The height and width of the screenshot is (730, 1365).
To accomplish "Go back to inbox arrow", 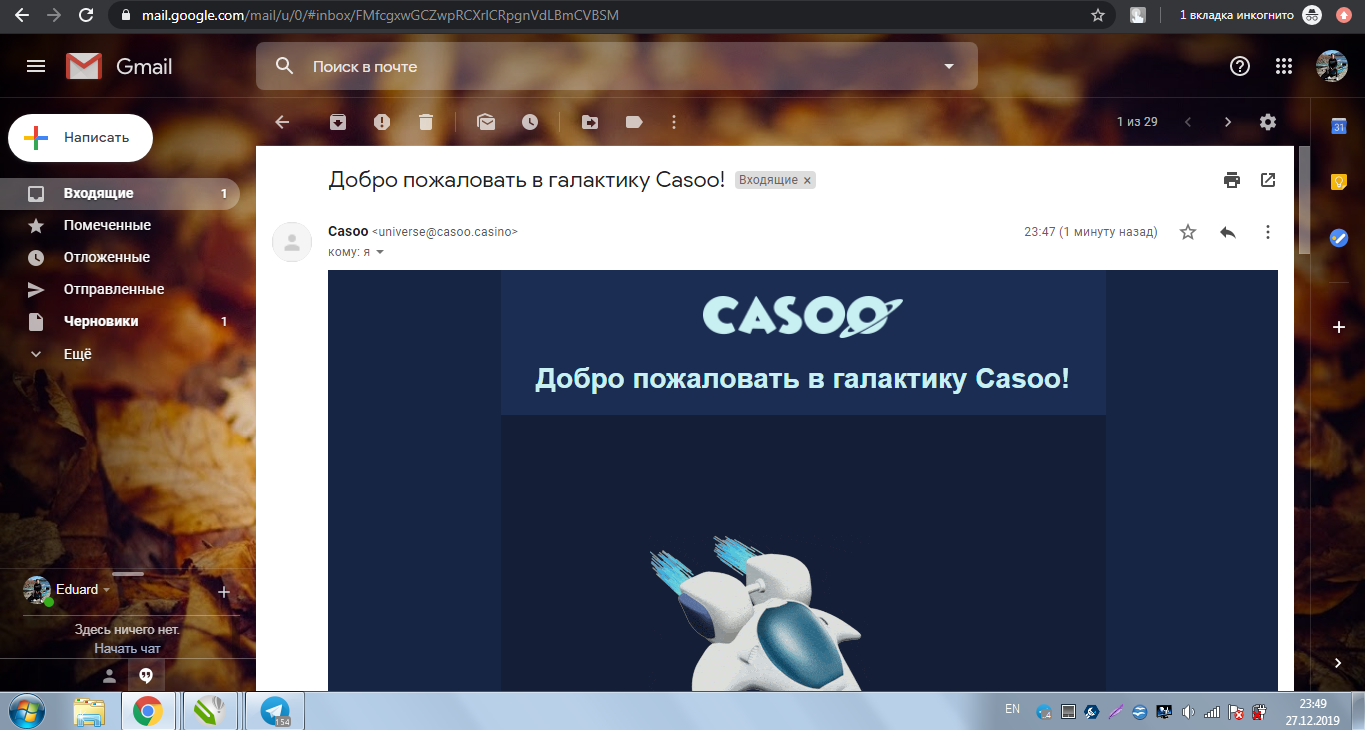I will point(282,122).
